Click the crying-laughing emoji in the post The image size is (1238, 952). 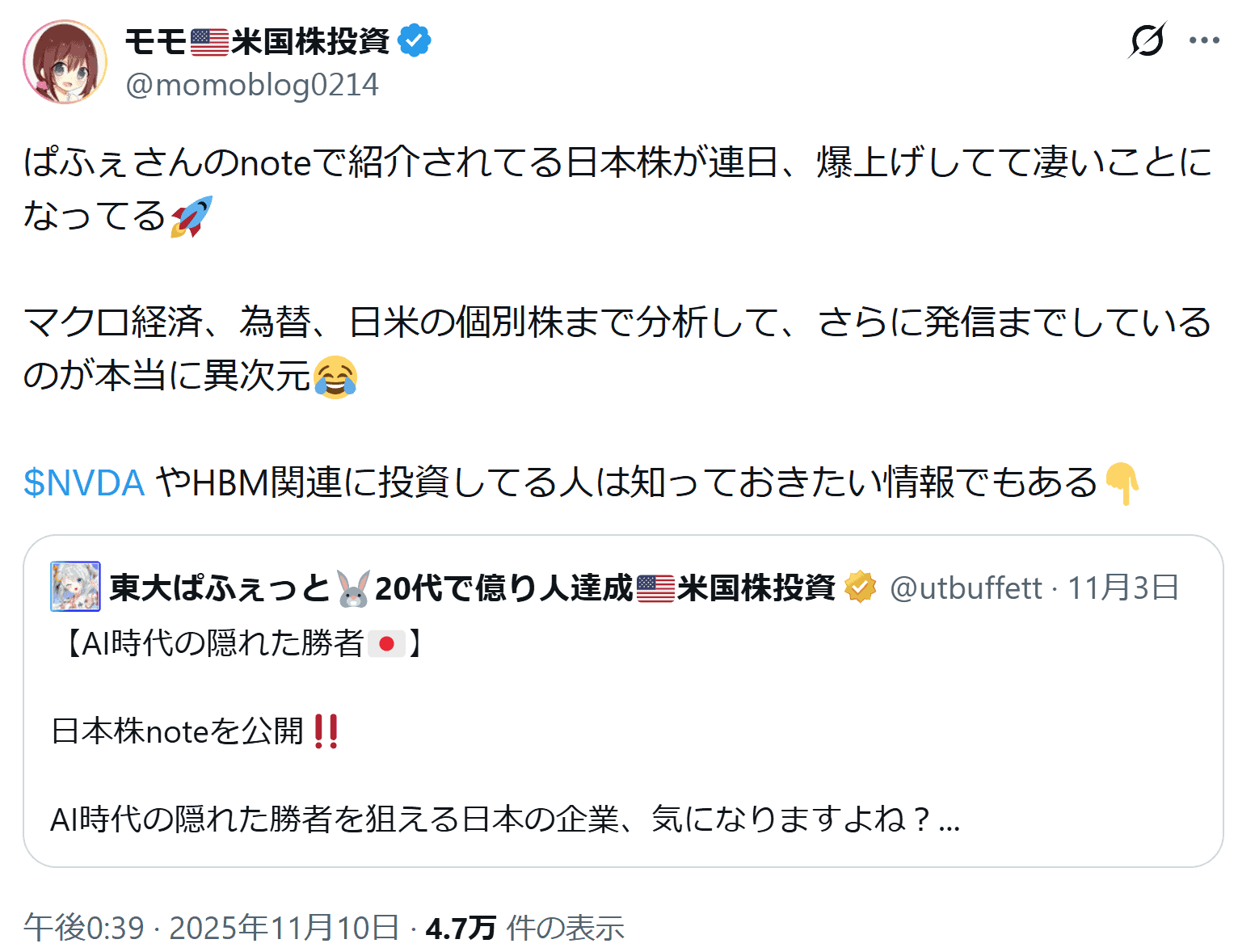click(x=335, y=376)
